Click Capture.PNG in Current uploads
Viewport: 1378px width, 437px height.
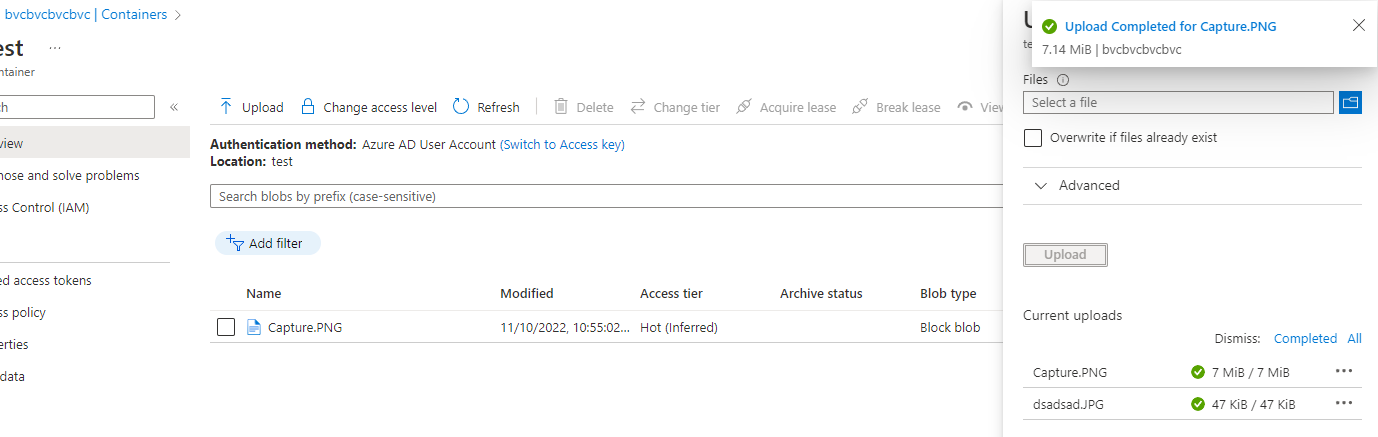1070,372
